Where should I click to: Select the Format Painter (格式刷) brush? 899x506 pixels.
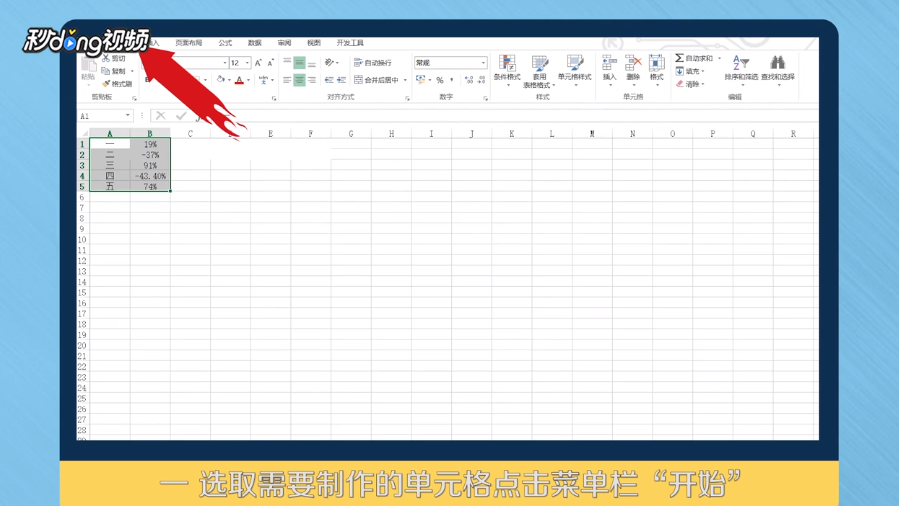pos(105,84)
